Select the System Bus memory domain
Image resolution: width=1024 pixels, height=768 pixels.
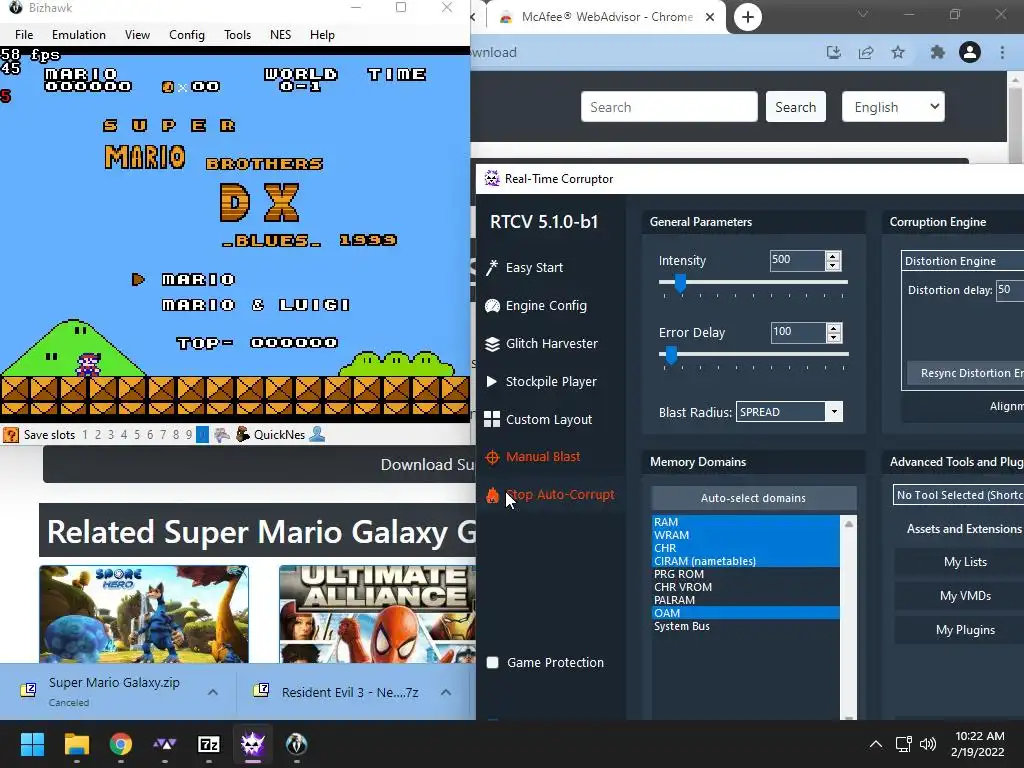click(x=746, y=626)
